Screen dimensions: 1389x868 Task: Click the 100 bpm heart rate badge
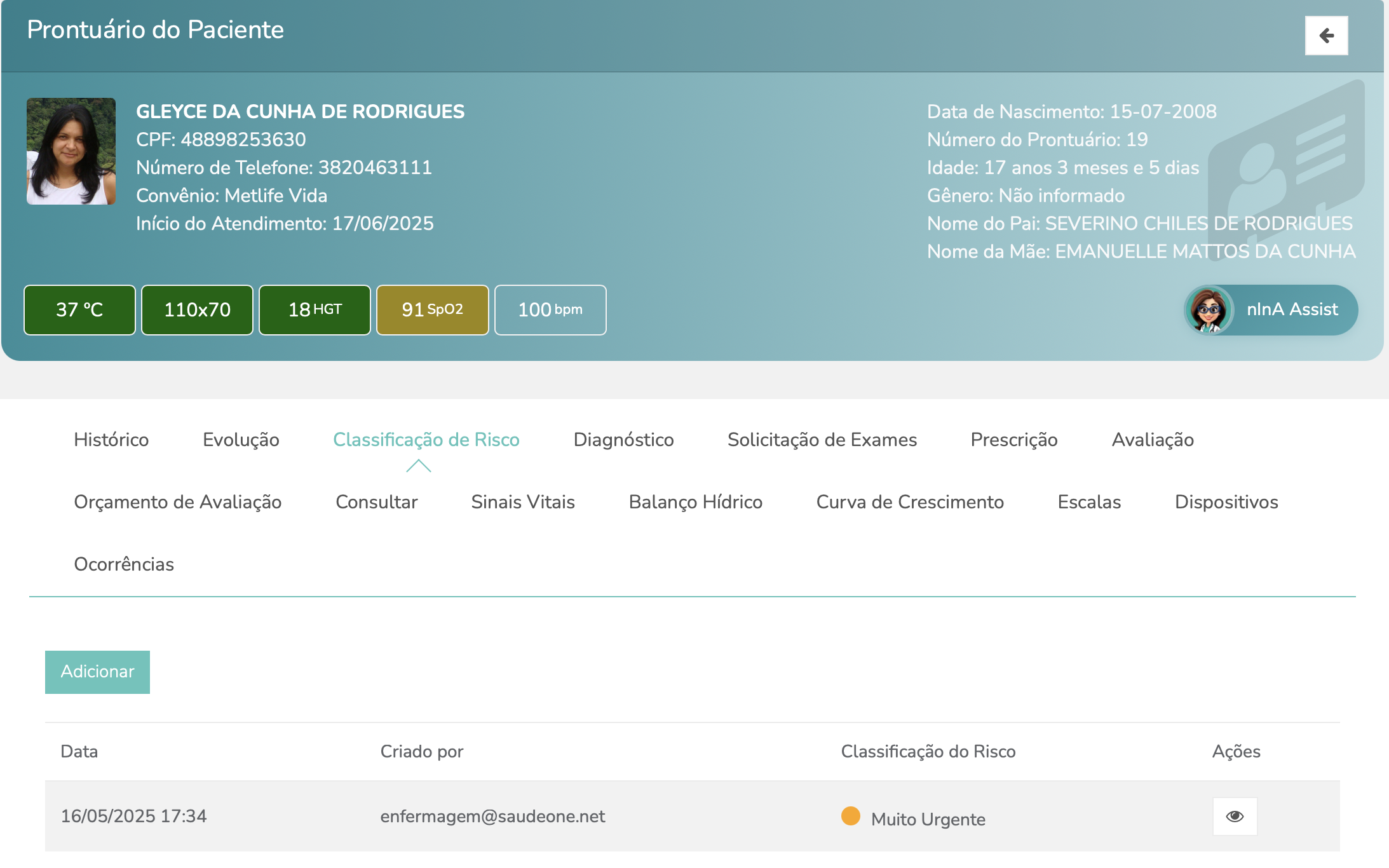pyautogui.click(x=550, y=309)
